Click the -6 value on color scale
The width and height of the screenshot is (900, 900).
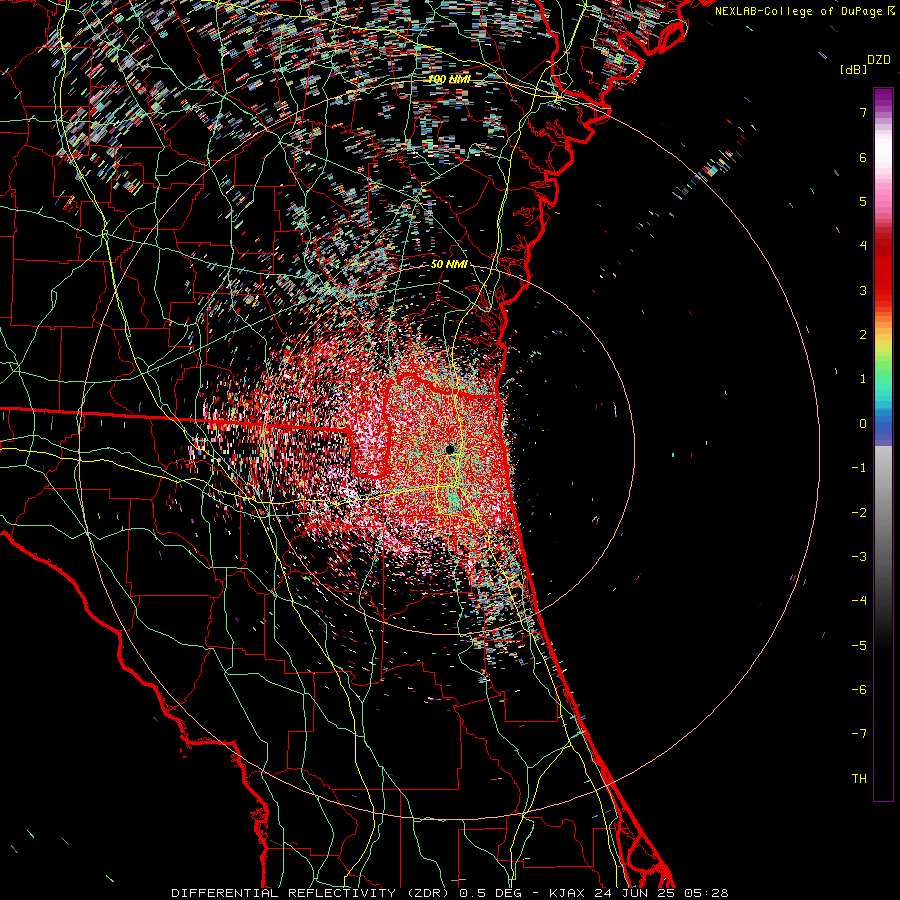pyautogui.click(x=859, y=690)
